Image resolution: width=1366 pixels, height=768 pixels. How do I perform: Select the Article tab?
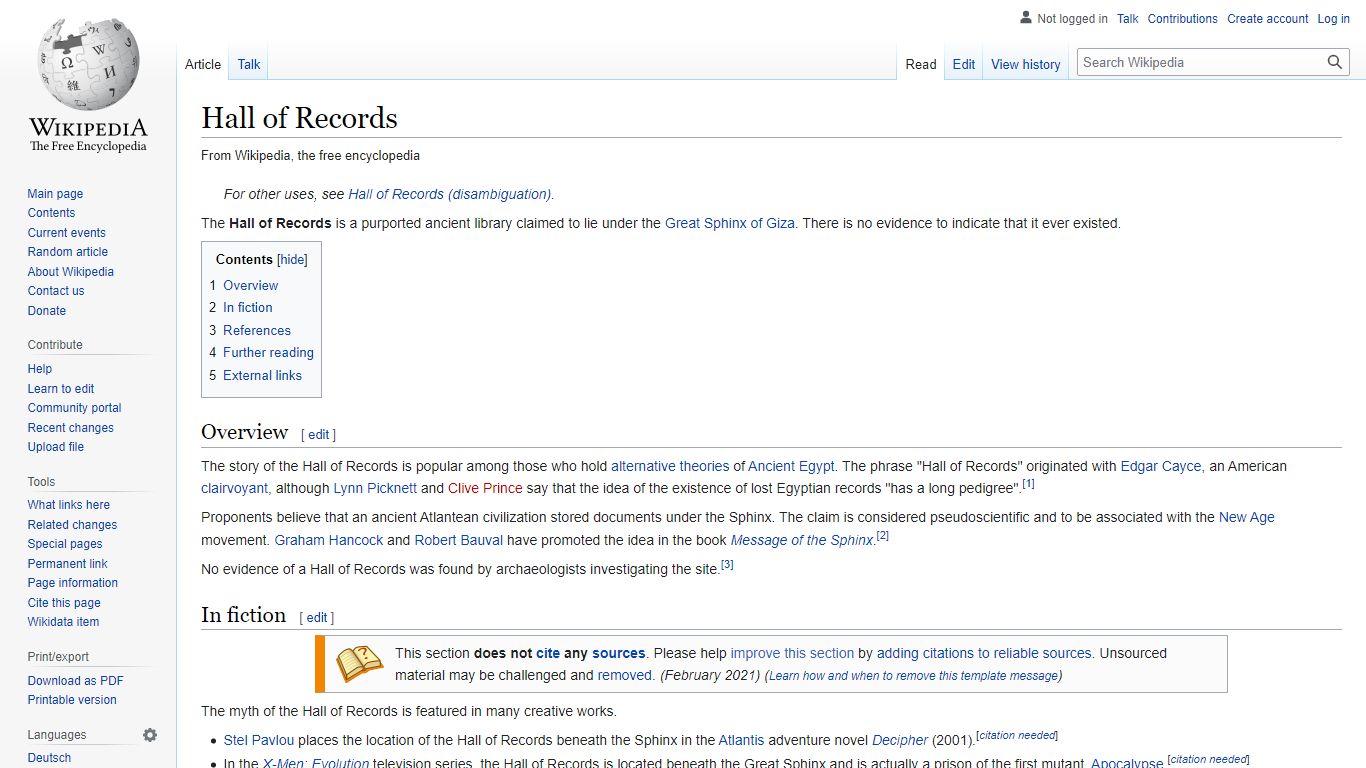[x=203, y=64]
